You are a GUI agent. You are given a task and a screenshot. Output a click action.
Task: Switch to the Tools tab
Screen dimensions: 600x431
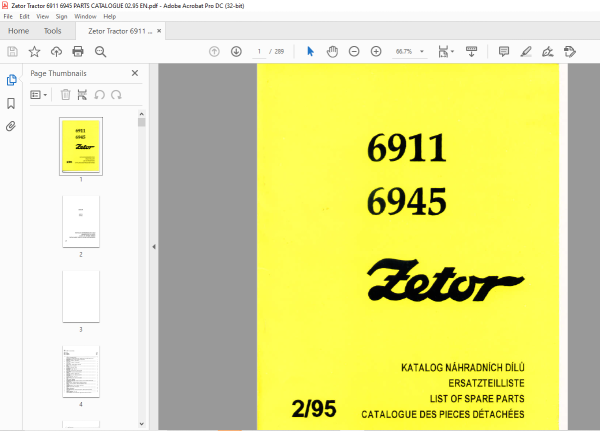pyautogui.click(x=52, y=31)
